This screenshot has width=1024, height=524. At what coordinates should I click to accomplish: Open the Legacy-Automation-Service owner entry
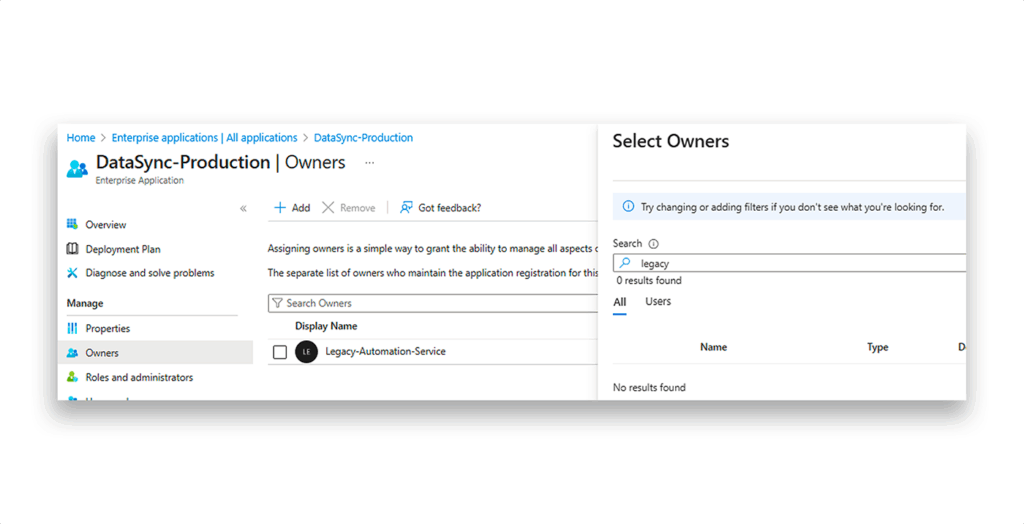click(385, 352)
